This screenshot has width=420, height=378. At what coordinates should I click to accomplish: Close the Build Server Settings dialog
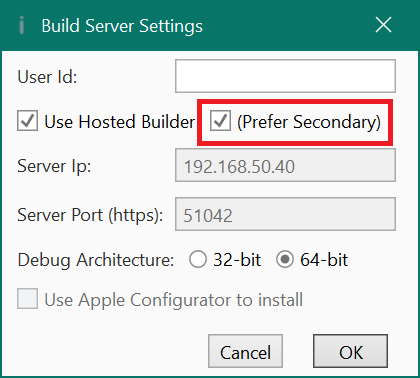click(x=383, y=25)
